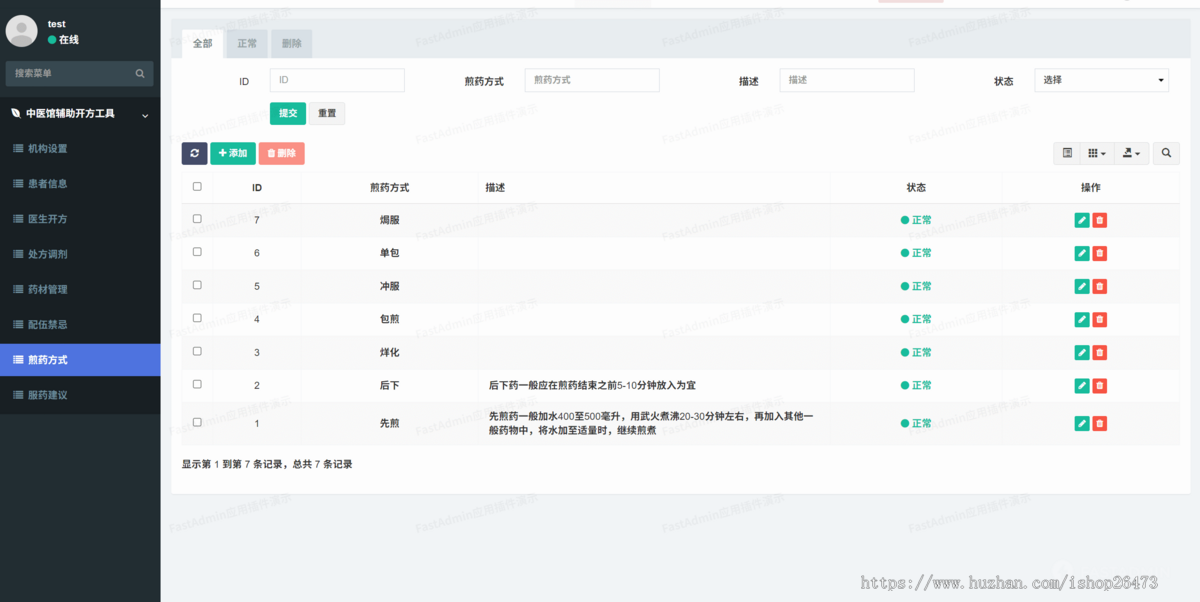This screenshot has height=602, width=1200.
Task: Edit the 先煎 row
Action: [x=1082, y=423]
